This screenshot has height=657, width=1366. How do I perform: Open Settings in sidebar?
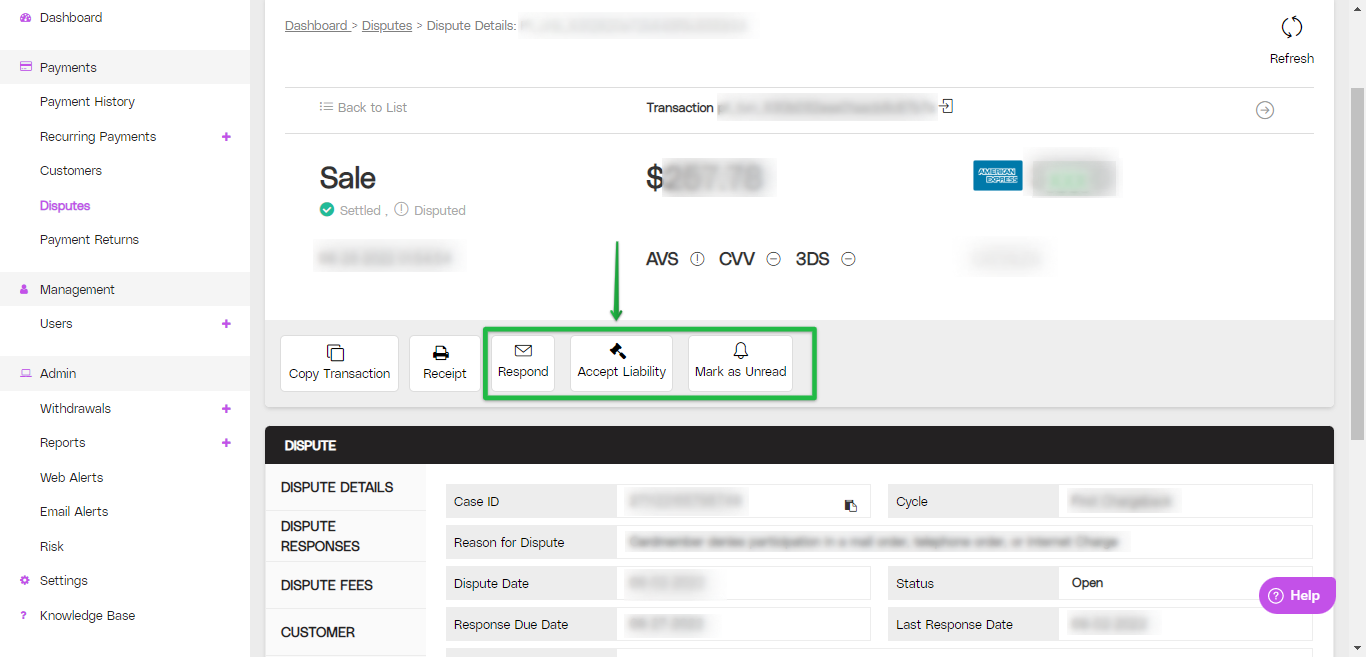pyautogui.click(x=64, y=581)
